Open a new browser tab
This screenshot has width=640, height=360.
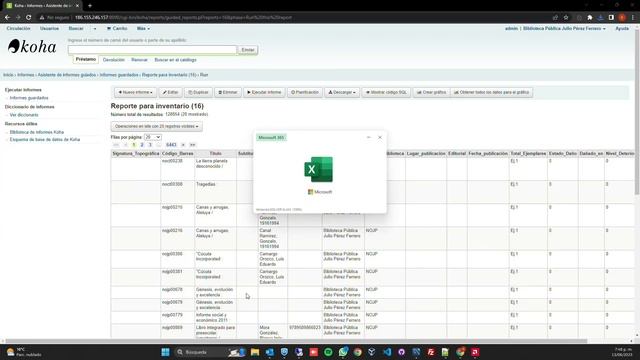[x=90, y=6]
